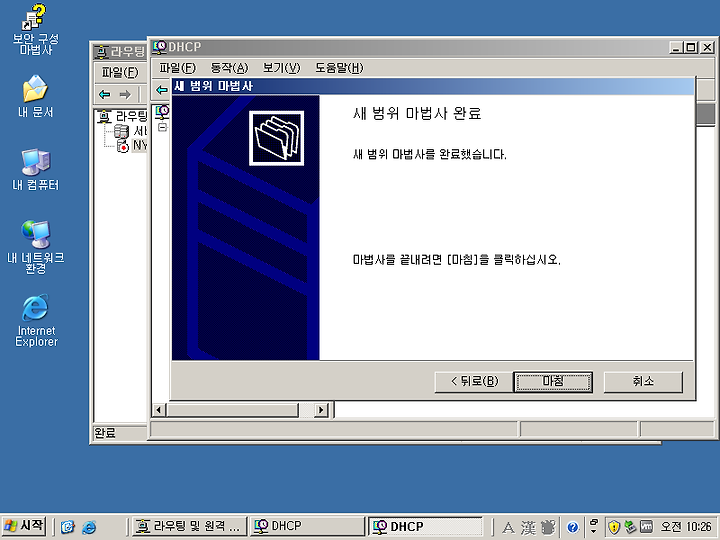Select the 내 컴퓨터 desktop icon

tap(35, 169)
